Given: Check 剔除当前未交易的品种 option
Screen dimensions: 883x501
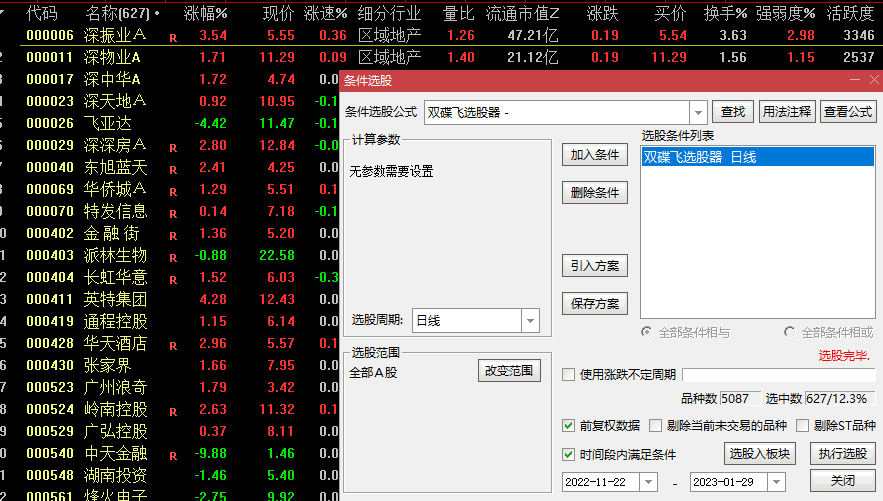Looking at the screenshot, I should pyautogui.click(x=655, y=426).
